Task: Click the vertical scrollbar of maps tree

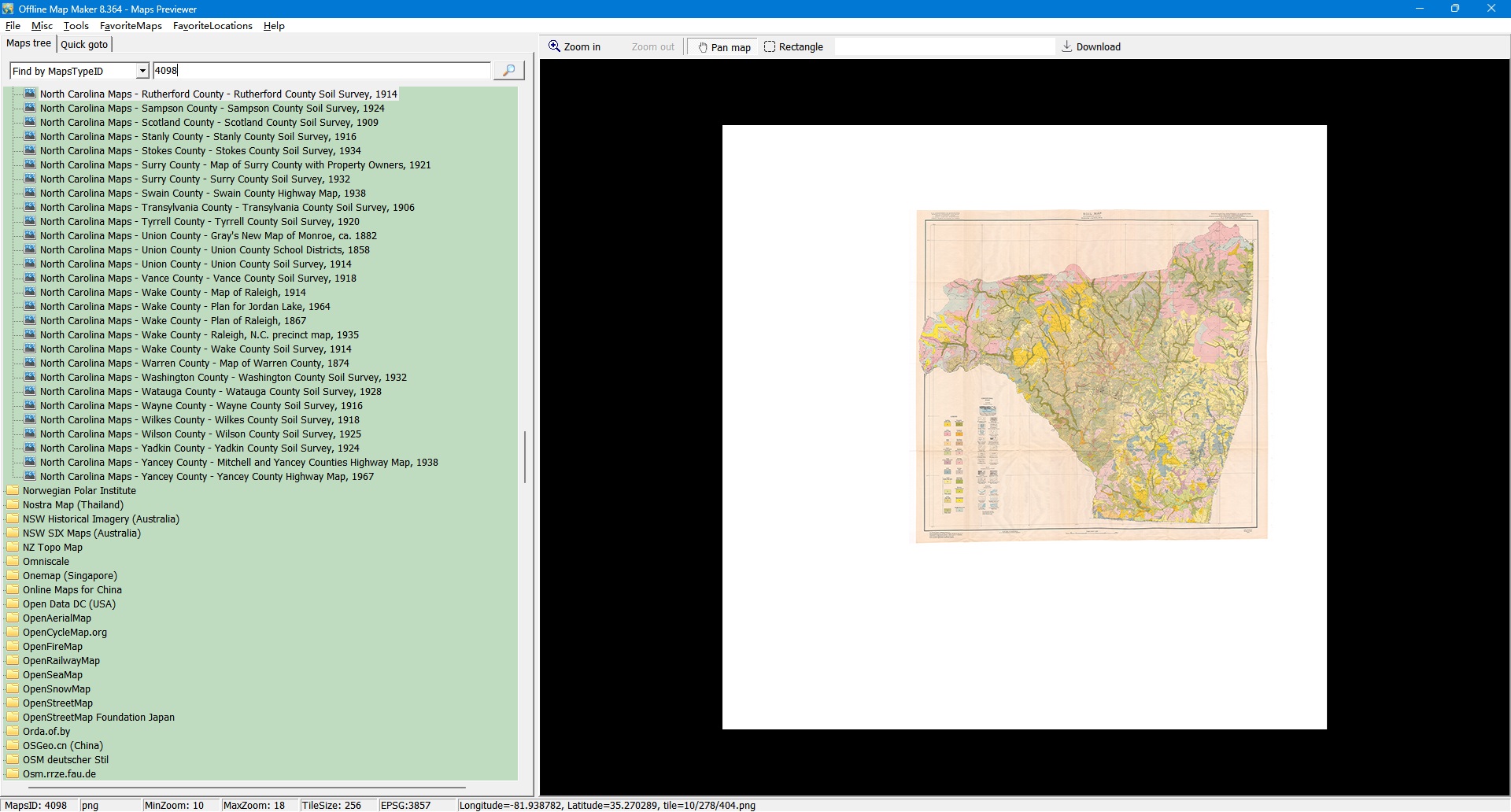Action: click(x=525, y=456)
